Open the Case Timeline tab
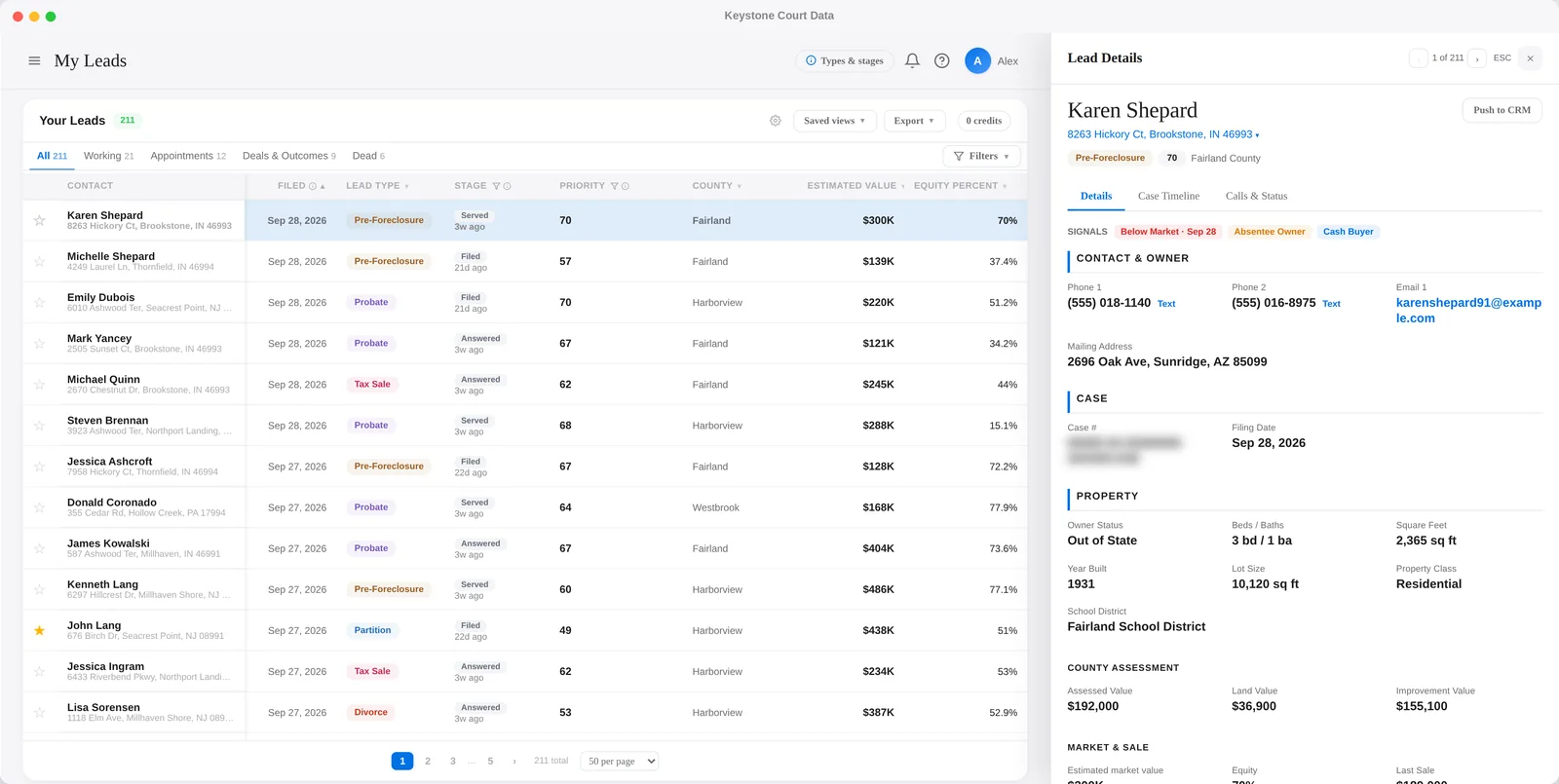 pos(1168,196)
